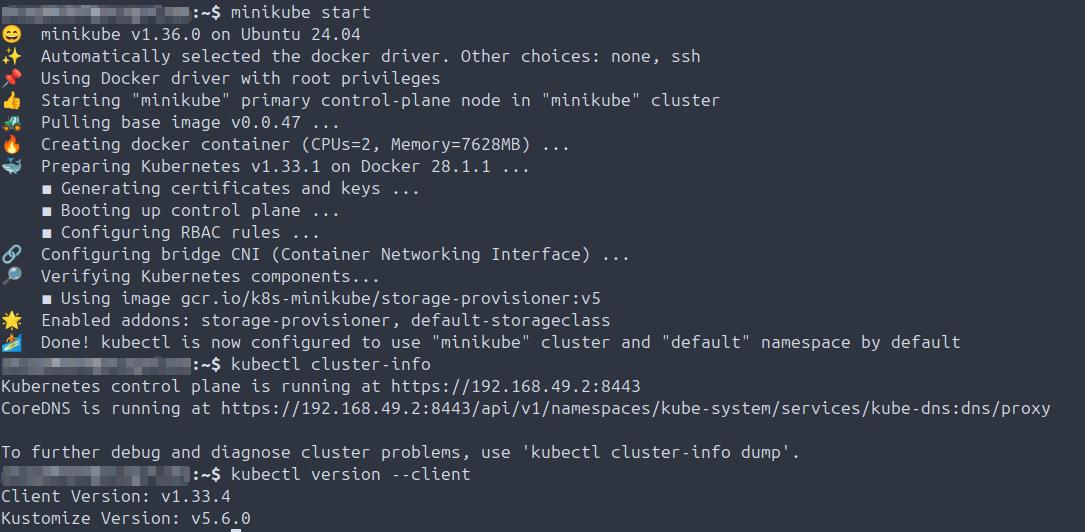This screenshot has height=532, width=1085.
Task: Click the magnifying glass emoji beside 'Verifying Kubernetes'
Action: pos(11,277)
